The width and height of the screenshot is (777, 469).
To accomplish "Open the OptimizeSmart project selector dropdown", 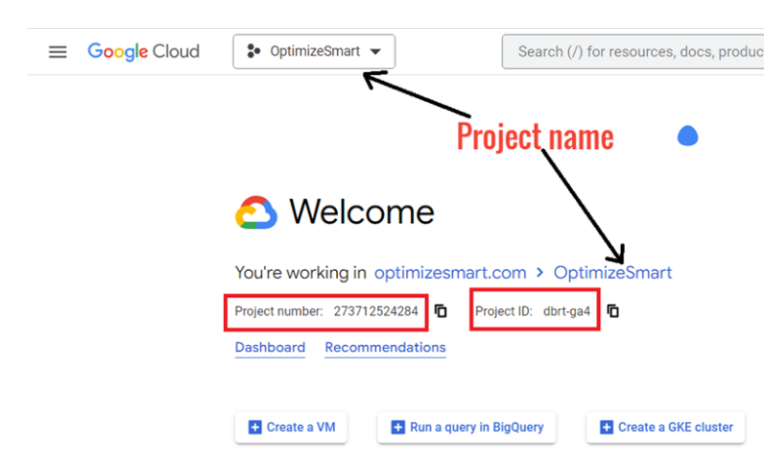I will 314,52.
